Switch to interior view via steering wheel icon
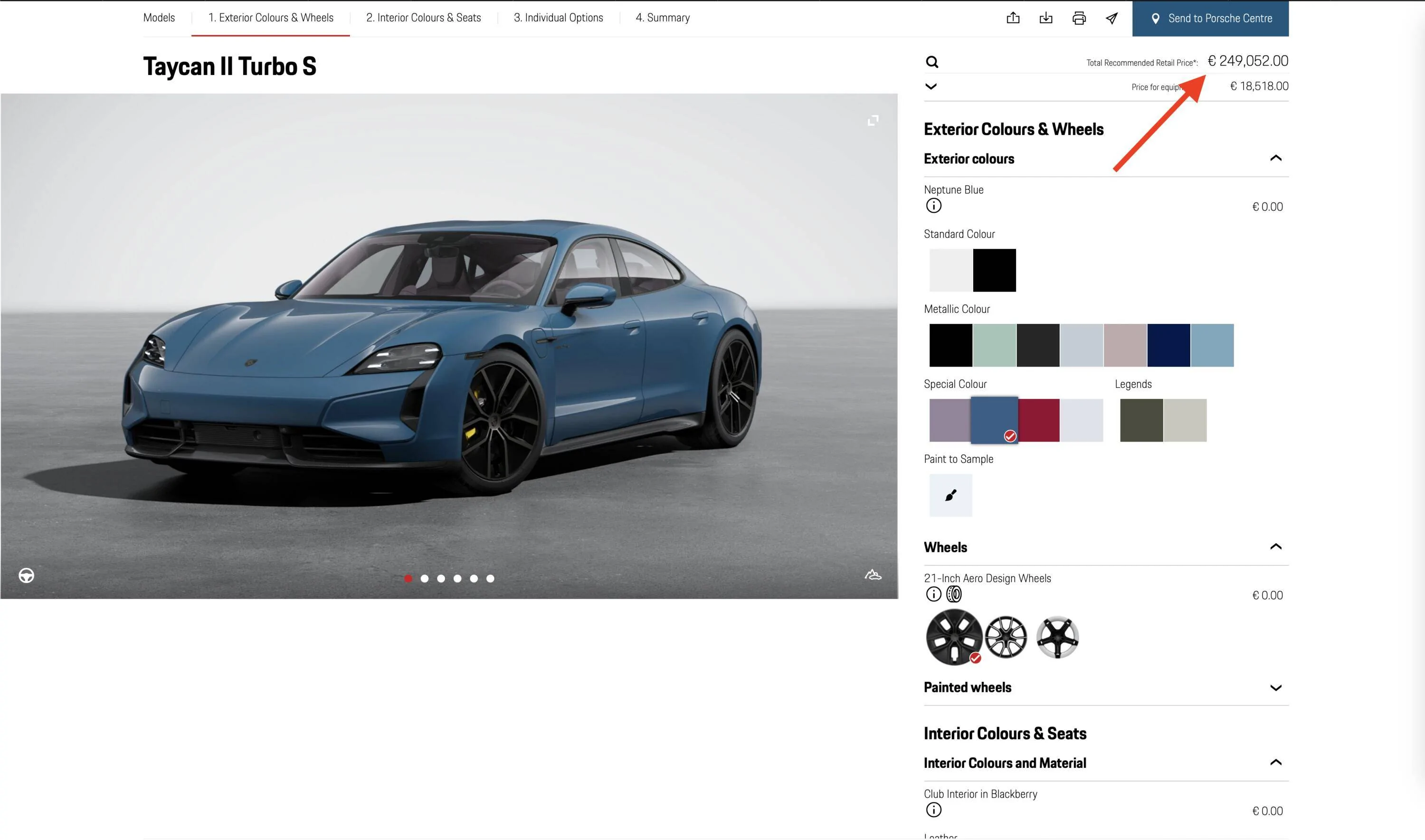This screenshot has width=1425, height=840. (x=26, y=575)
